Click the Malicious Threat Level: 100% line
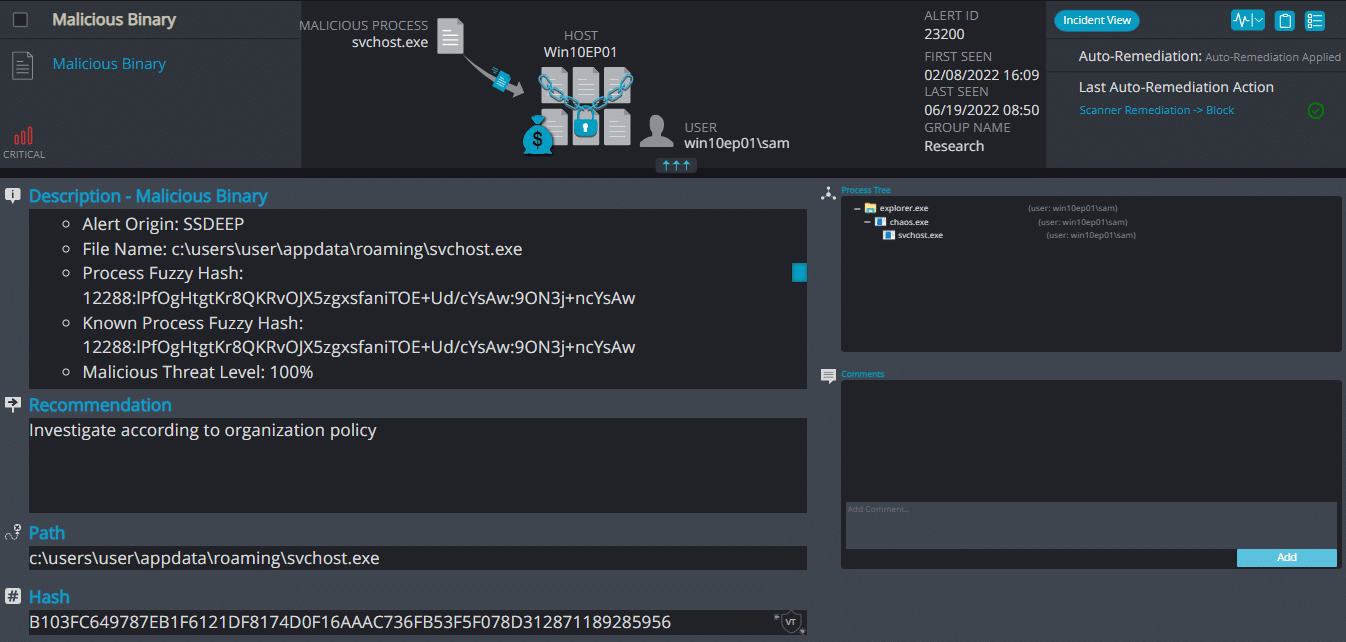This screenshot has width=1346, height=642. click(198, 372)
